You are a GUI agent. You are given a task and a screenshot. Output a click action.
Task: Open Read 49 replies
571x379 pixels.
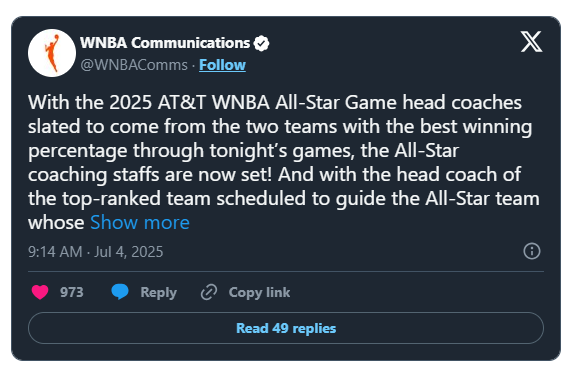(286, 328)
